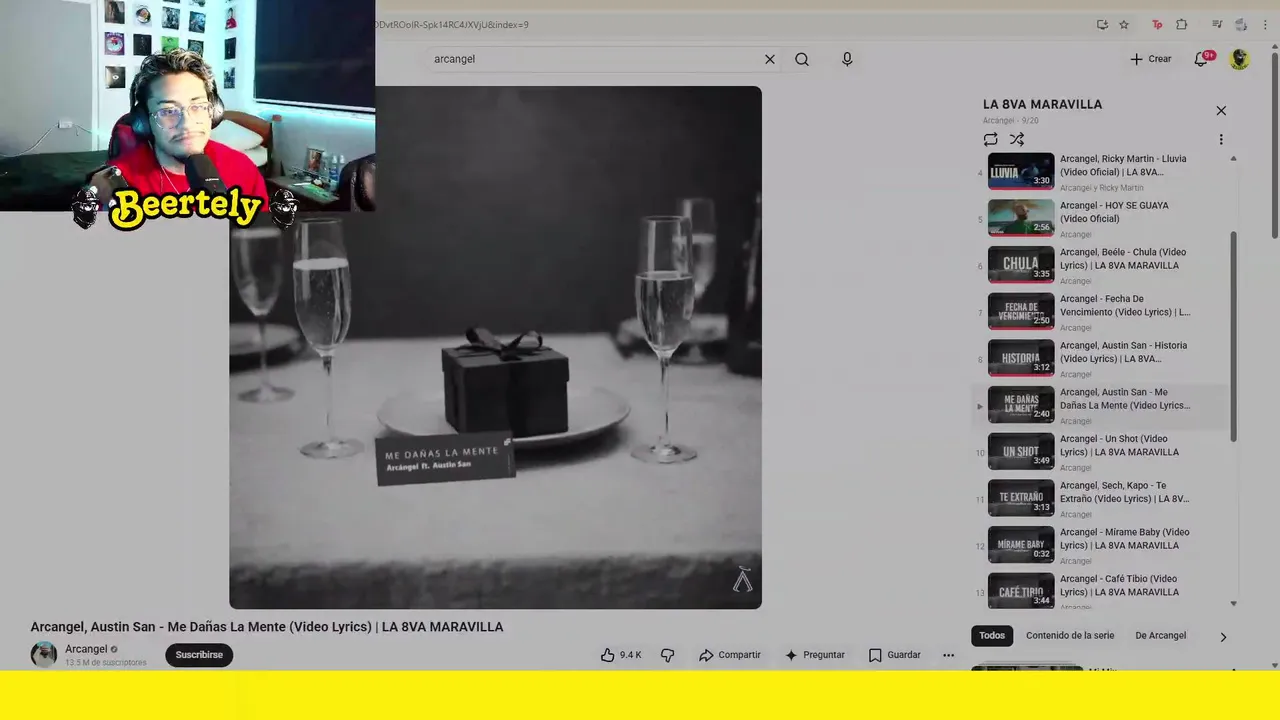The image size is (1280, 720).
Task: Open 'Arcangel, Austin San - Historia' title
Action: tap(1124, 352)
